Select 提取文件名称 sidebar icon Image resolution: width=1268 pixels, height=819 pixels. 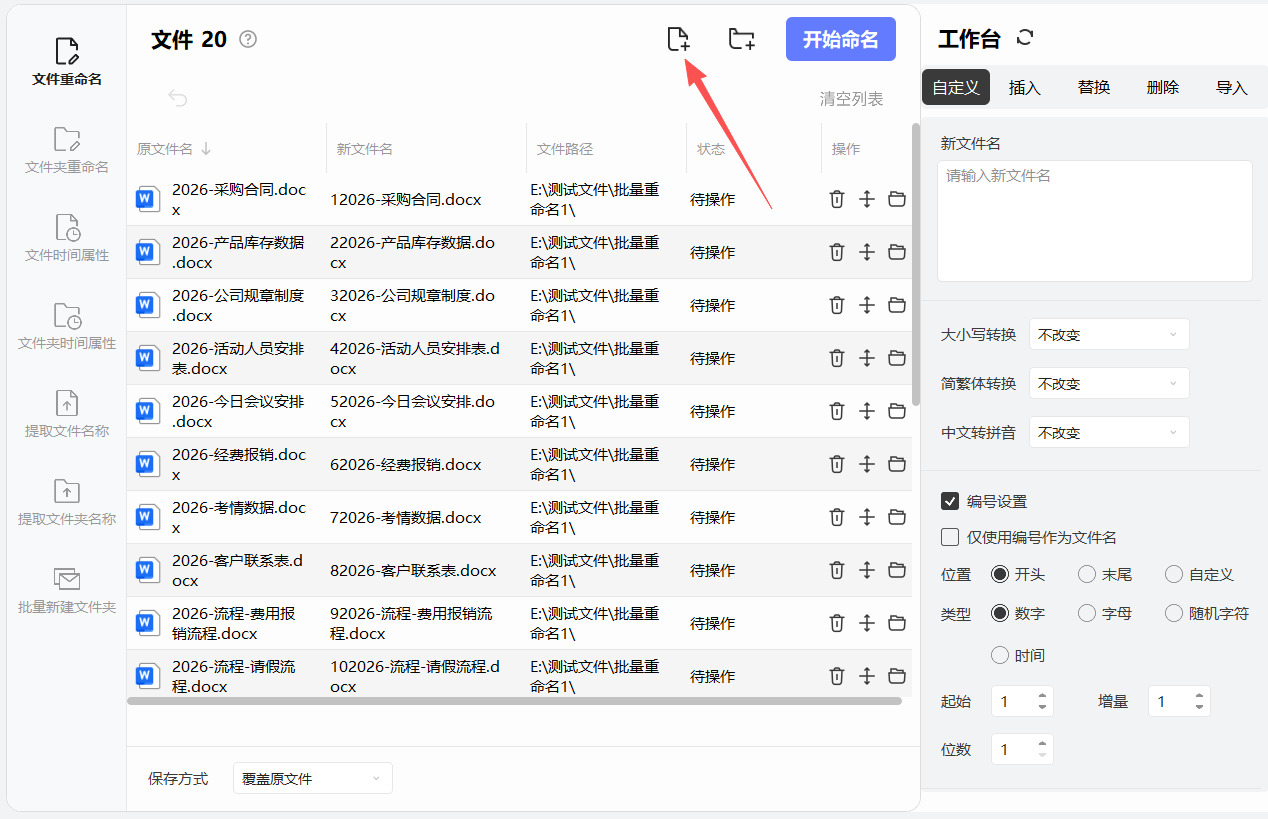(x=67, y=414)
